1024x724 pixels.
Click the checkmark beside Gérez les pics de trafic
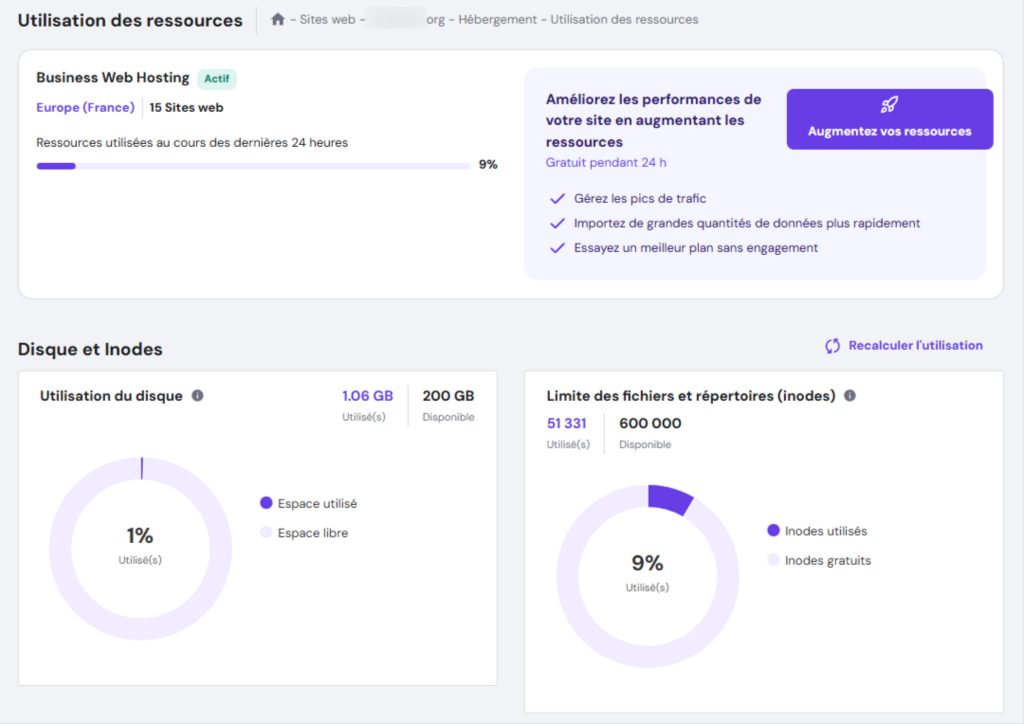(557, 199)
